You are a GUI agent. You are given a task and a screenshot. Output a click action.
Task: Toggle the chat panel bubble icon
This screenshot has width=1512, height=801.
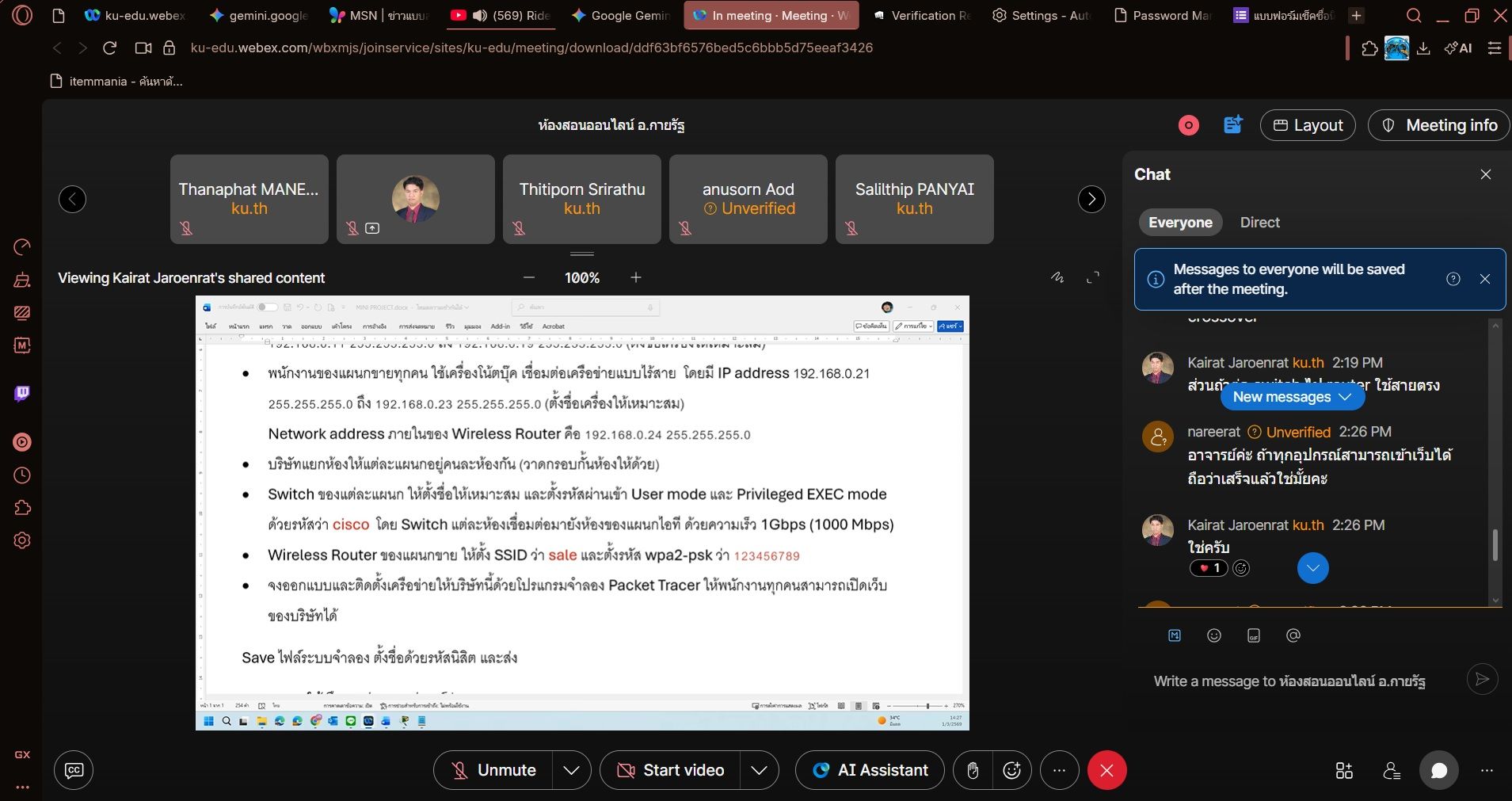click(1438, 770)
